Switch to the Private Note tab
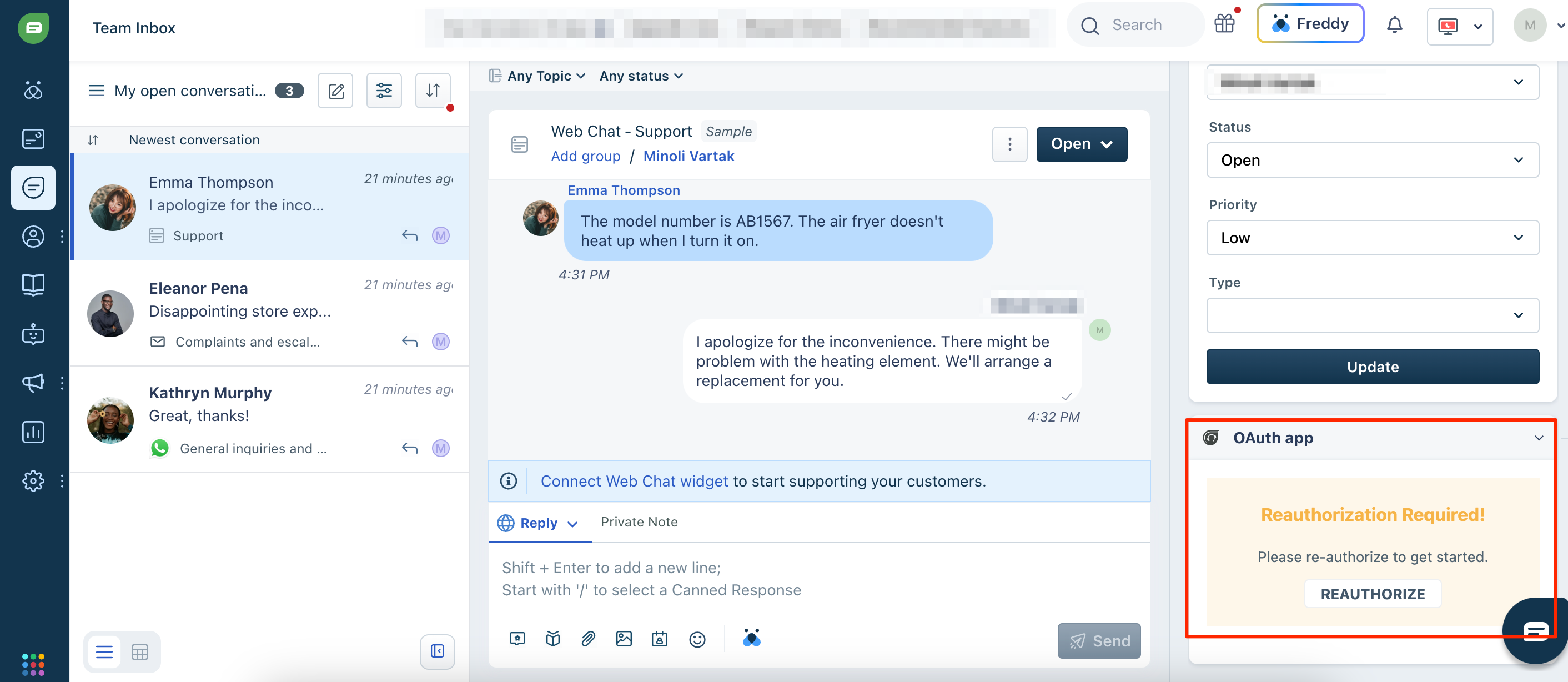 639,522
